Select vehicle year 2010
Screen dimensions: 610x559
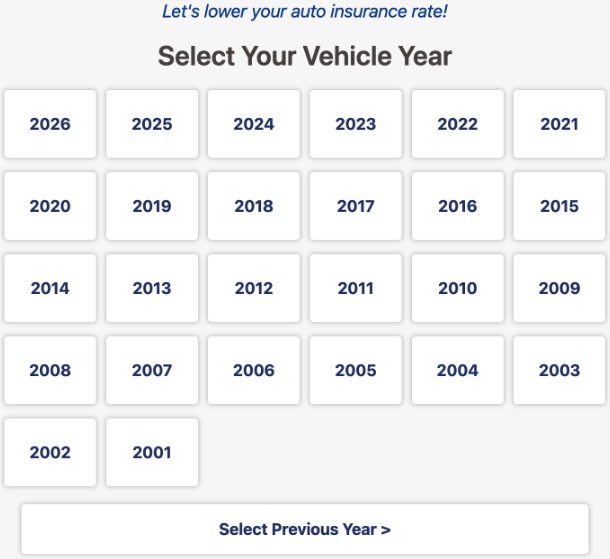click(458, 288)
